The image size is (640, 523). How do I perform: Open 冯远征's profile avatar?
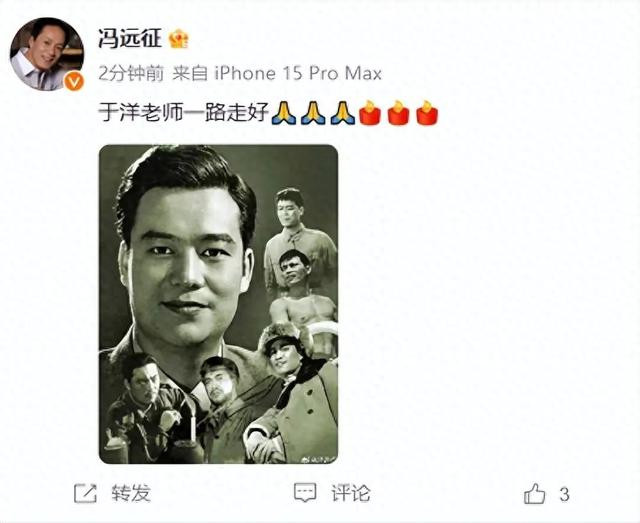[47, 53]
